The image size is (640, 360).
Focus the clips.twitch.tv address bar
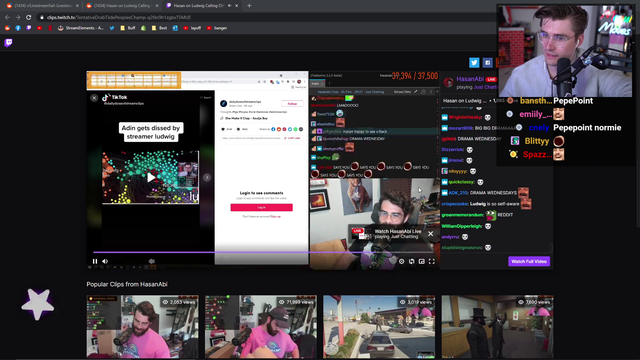(265, 18)
